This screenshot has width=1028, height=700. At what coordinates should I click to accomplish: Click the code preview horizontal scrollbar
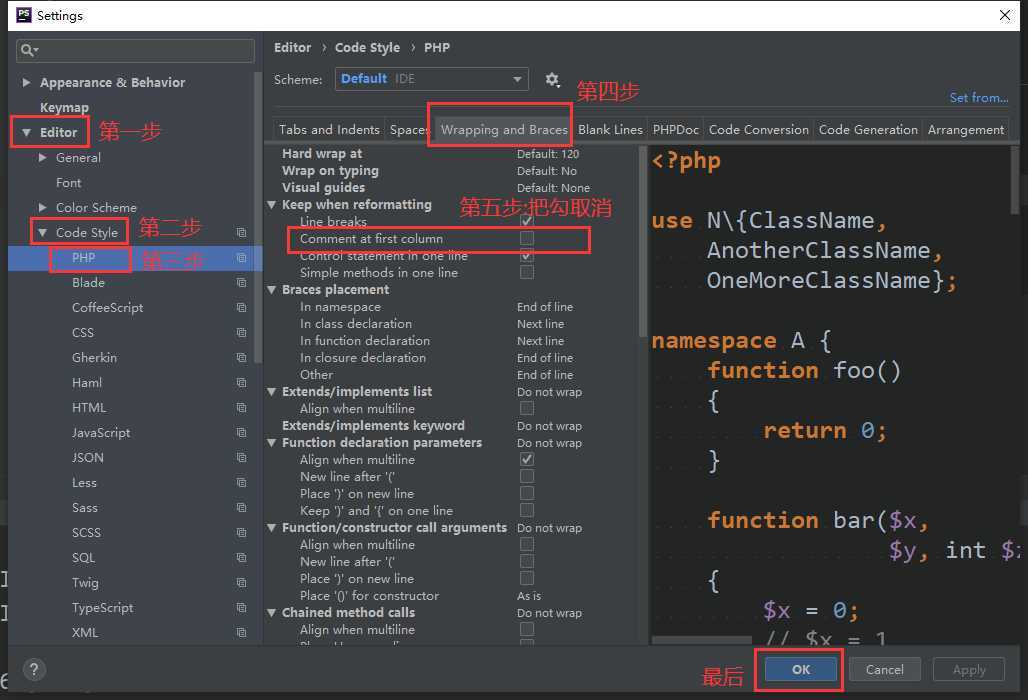tap(702, 640)
